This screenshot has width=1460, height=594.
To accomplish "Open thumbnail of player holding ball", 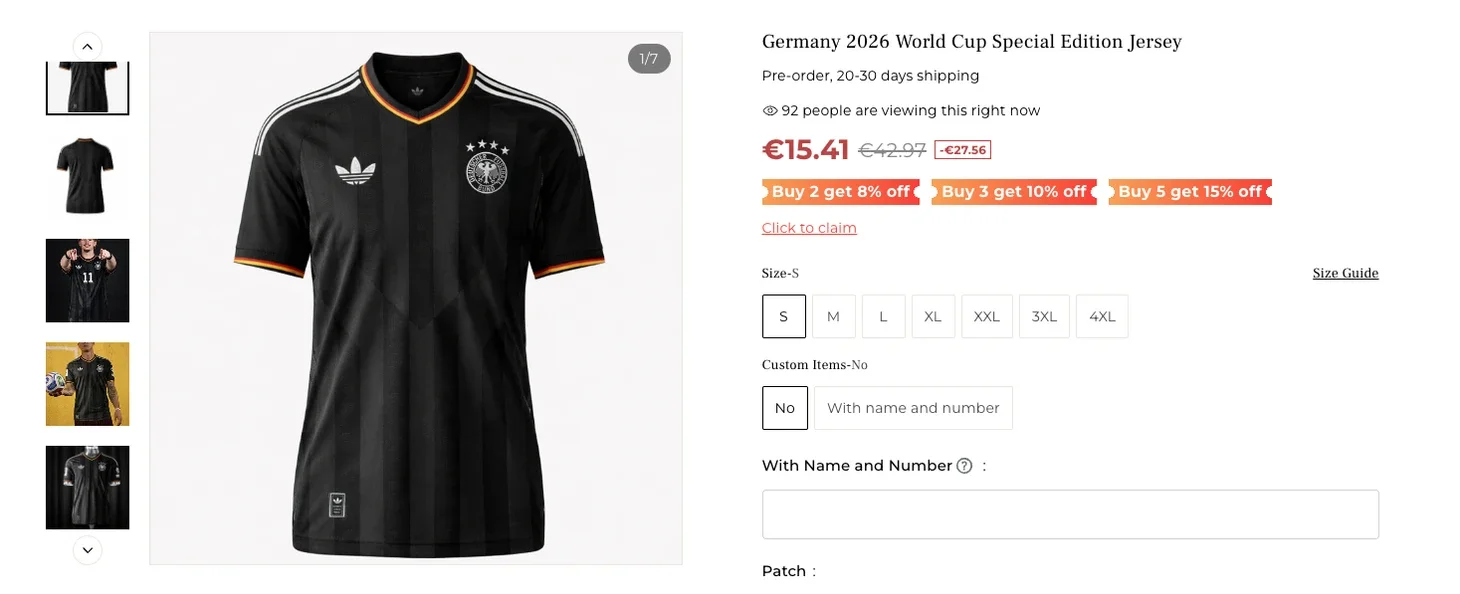I will pos(88,384).
